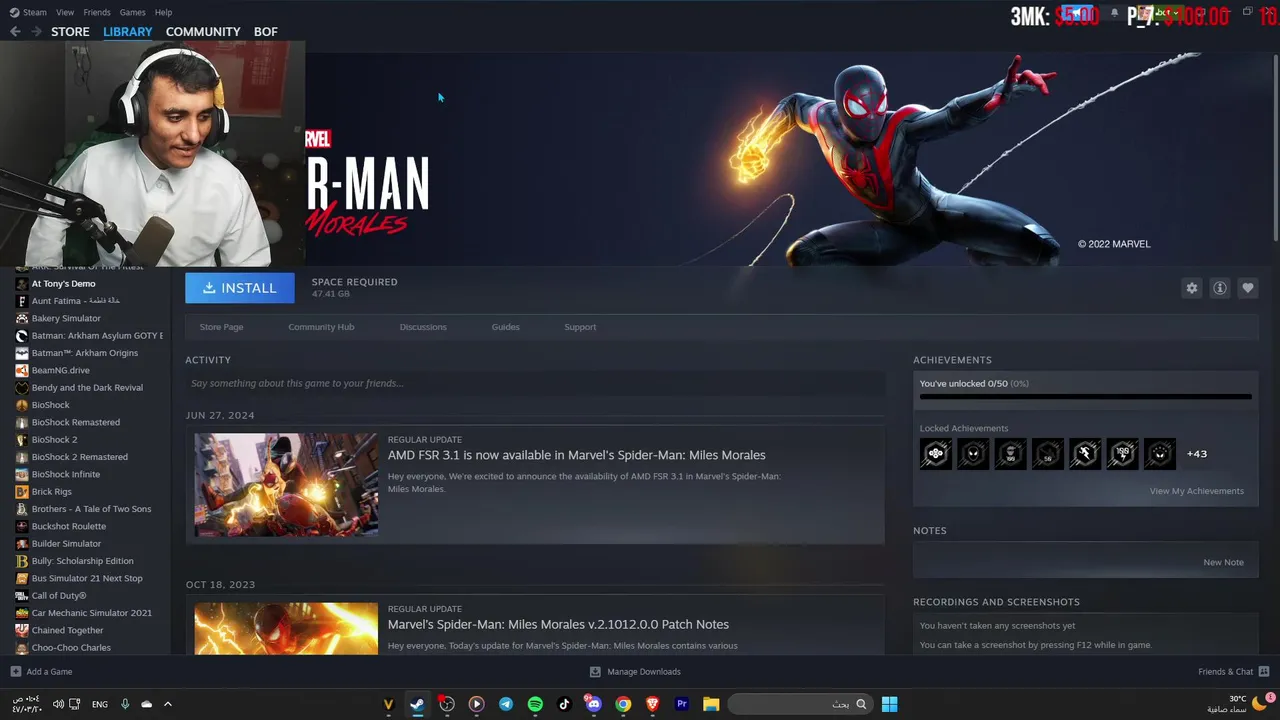Click the Manage Downloads icon
Viewport: 1280px width, 720px height.
point(595,672)
